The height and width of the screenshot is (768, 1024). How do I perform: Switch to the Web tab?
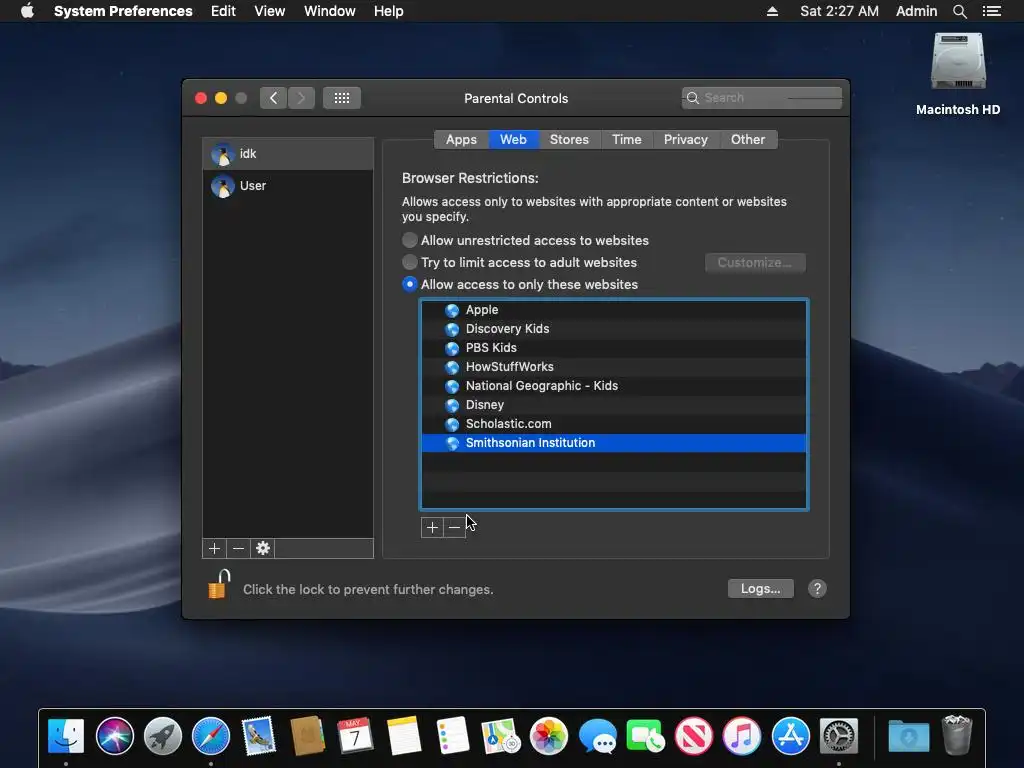point(513,139)
